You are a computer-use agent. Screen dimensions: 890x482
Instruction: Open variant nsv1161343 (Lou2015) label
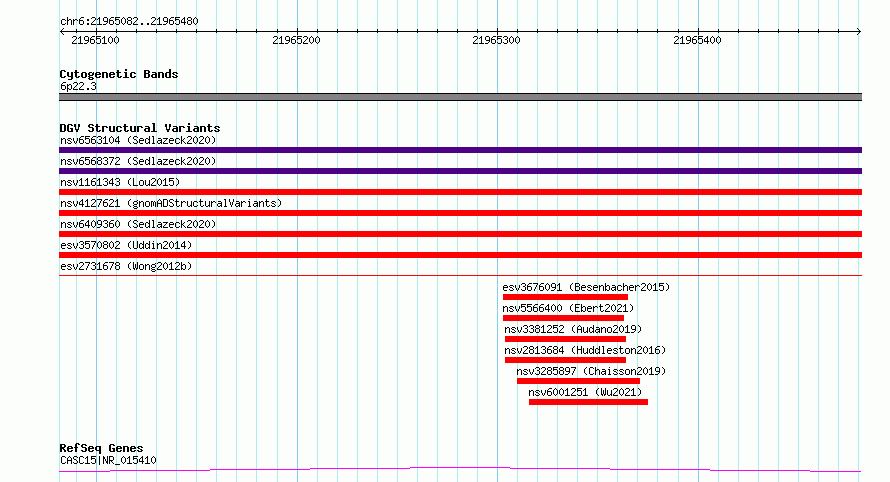pyautogui.click(x=120, y=182)
